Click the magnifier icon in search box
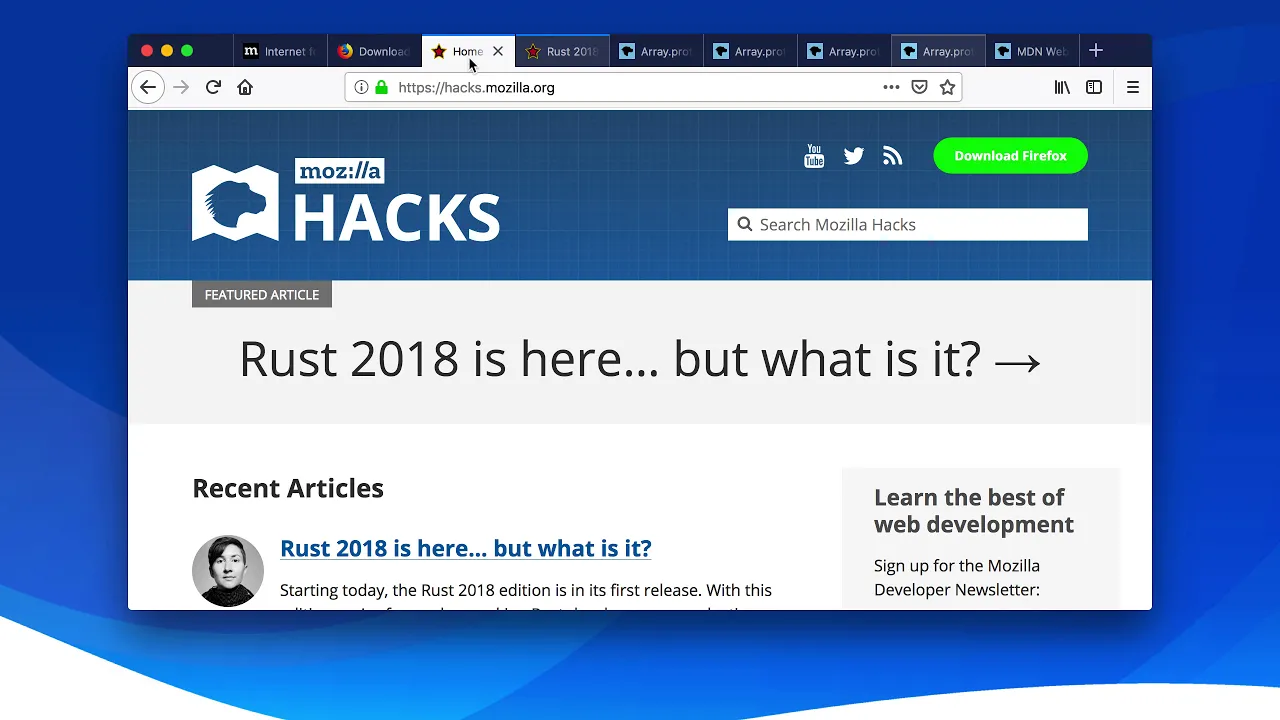 click(x=744, y=224)
